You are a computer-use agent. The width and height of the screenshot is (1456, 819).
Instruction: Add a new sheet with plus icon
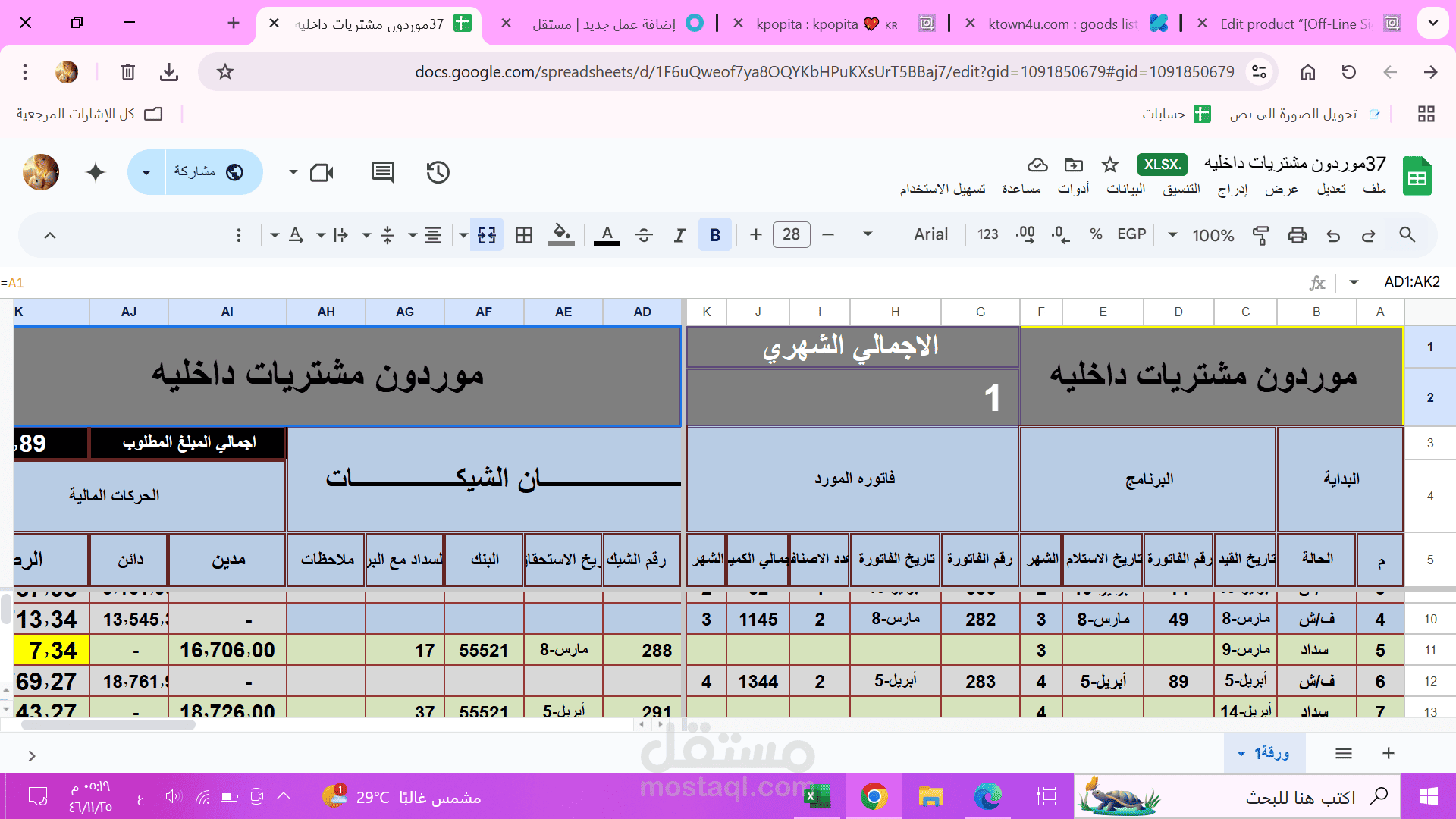[1389, 753]
